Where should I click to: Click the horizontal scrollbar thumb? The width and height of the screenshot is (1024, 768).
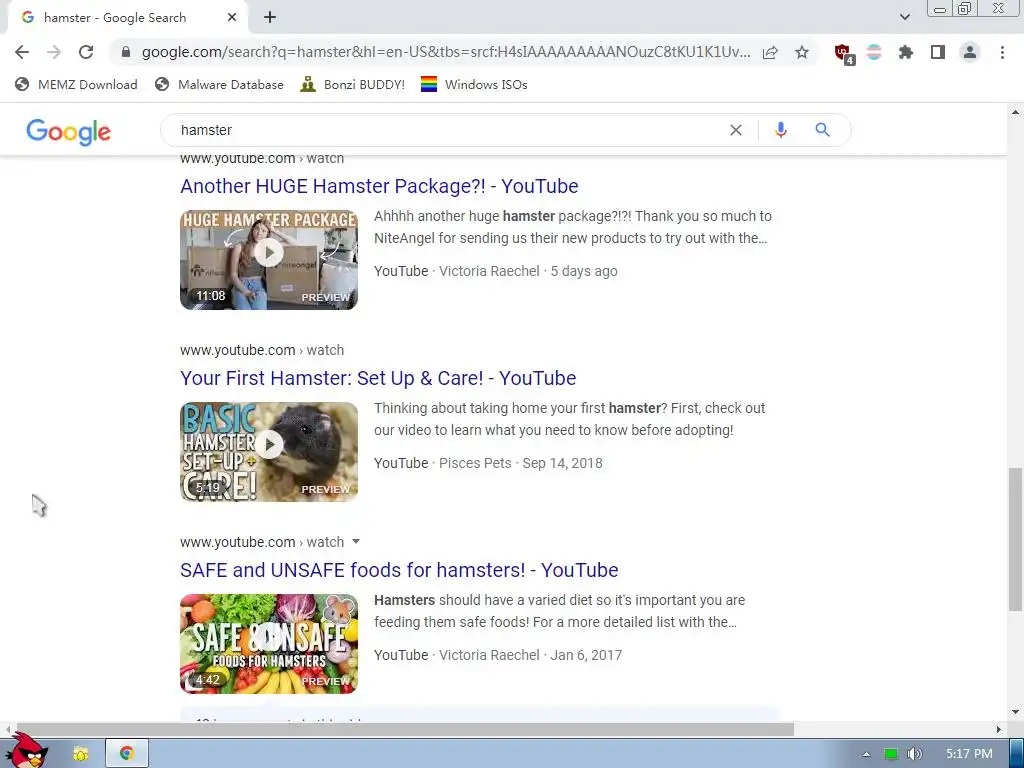404,729
